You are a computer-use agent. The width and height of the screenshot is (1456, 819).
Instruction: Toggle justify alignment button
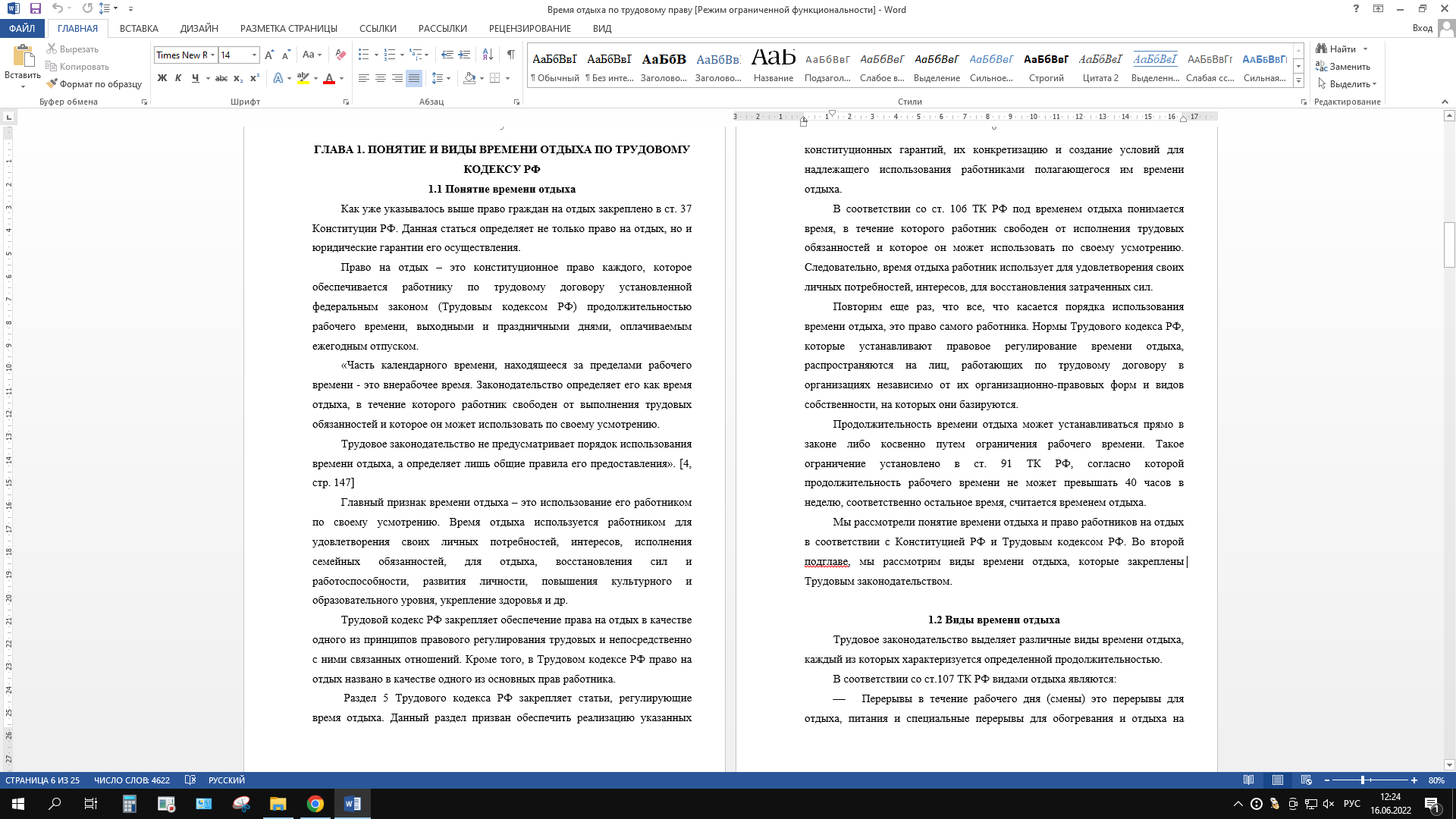414,78
